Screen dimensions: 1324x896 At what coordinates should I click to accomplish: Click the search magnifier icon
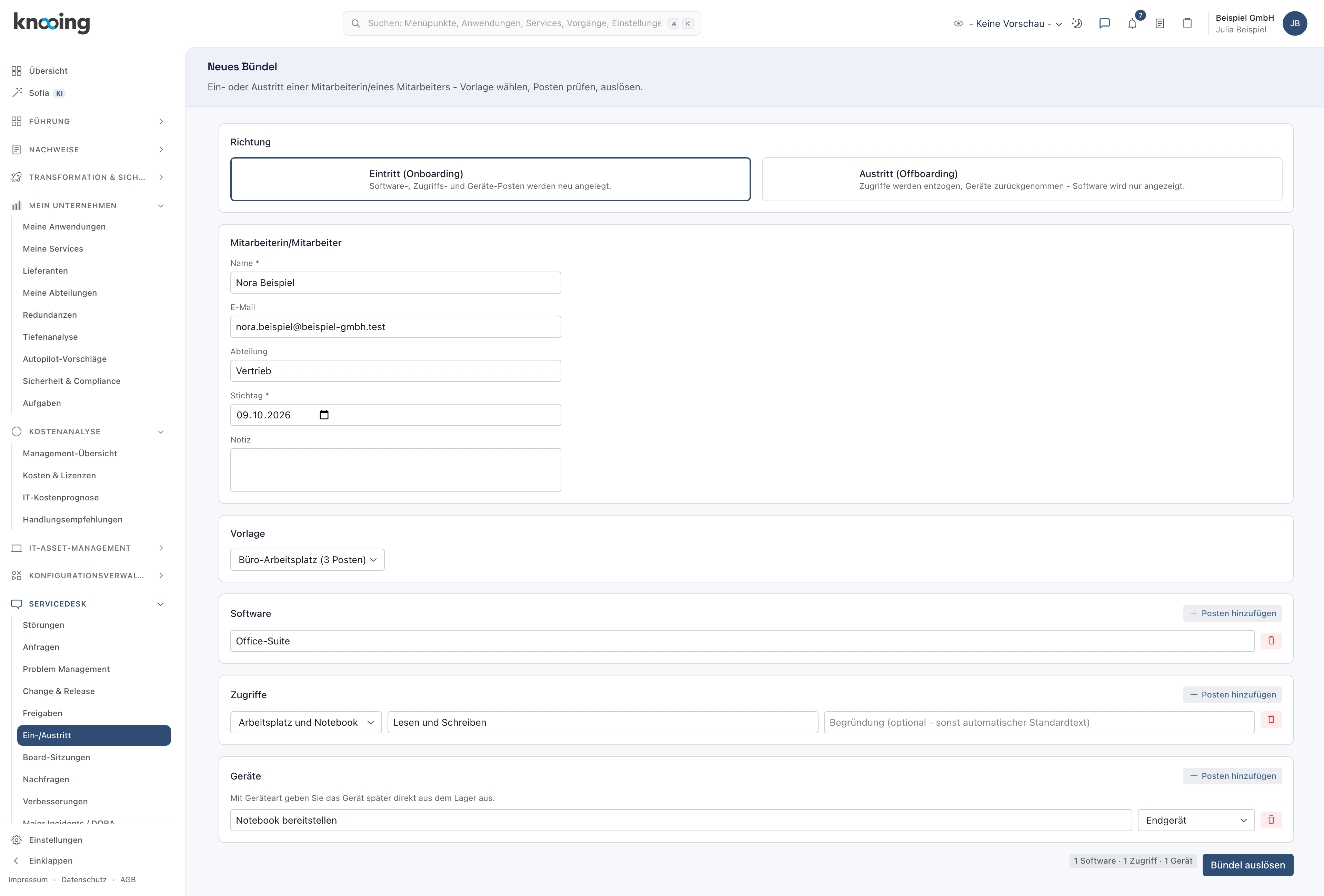pyautogui.click(x=355, y=23)
